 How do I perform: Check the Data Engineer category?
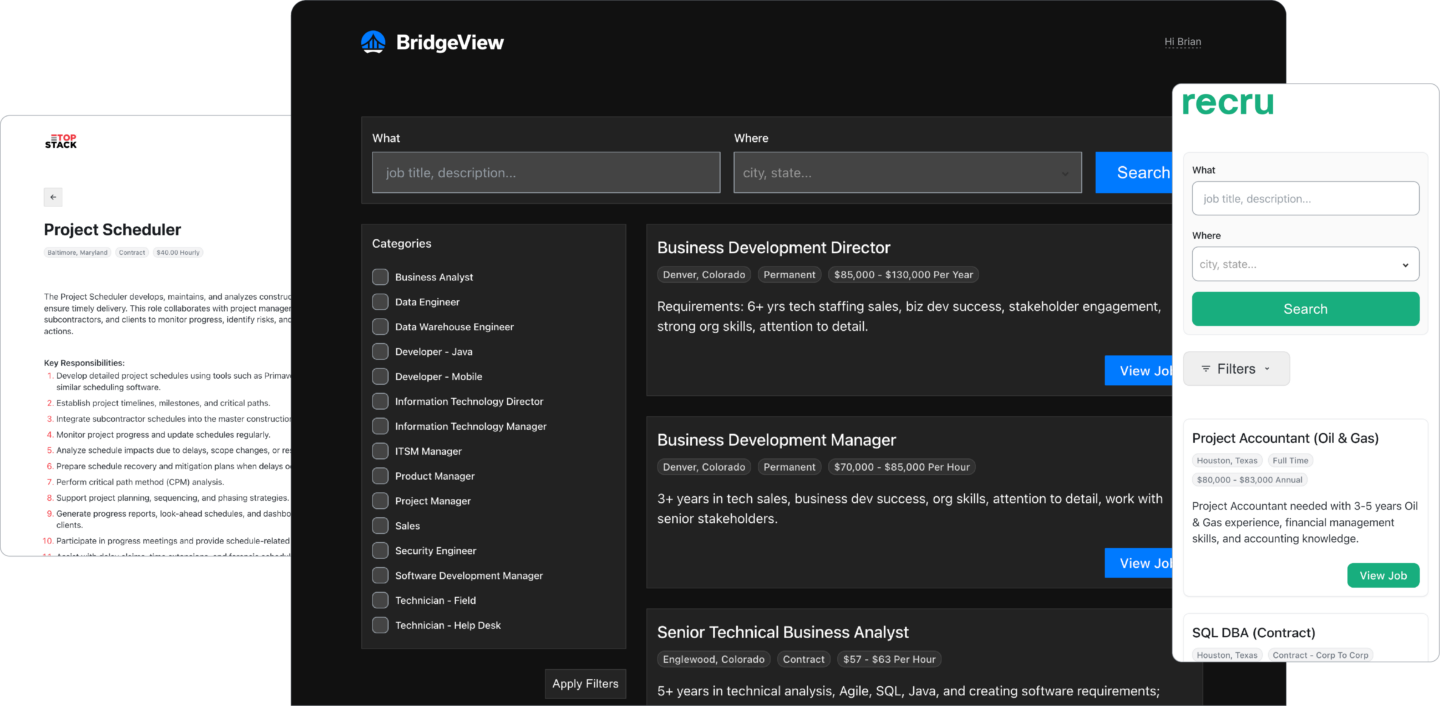(380, 302)
